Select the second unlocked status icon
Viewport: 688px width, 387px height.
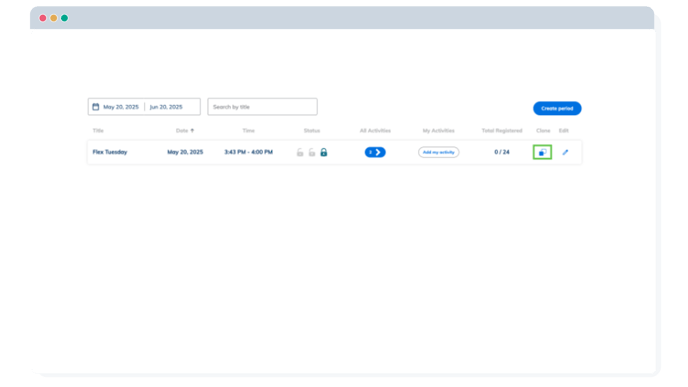click(x=312, y=152)
